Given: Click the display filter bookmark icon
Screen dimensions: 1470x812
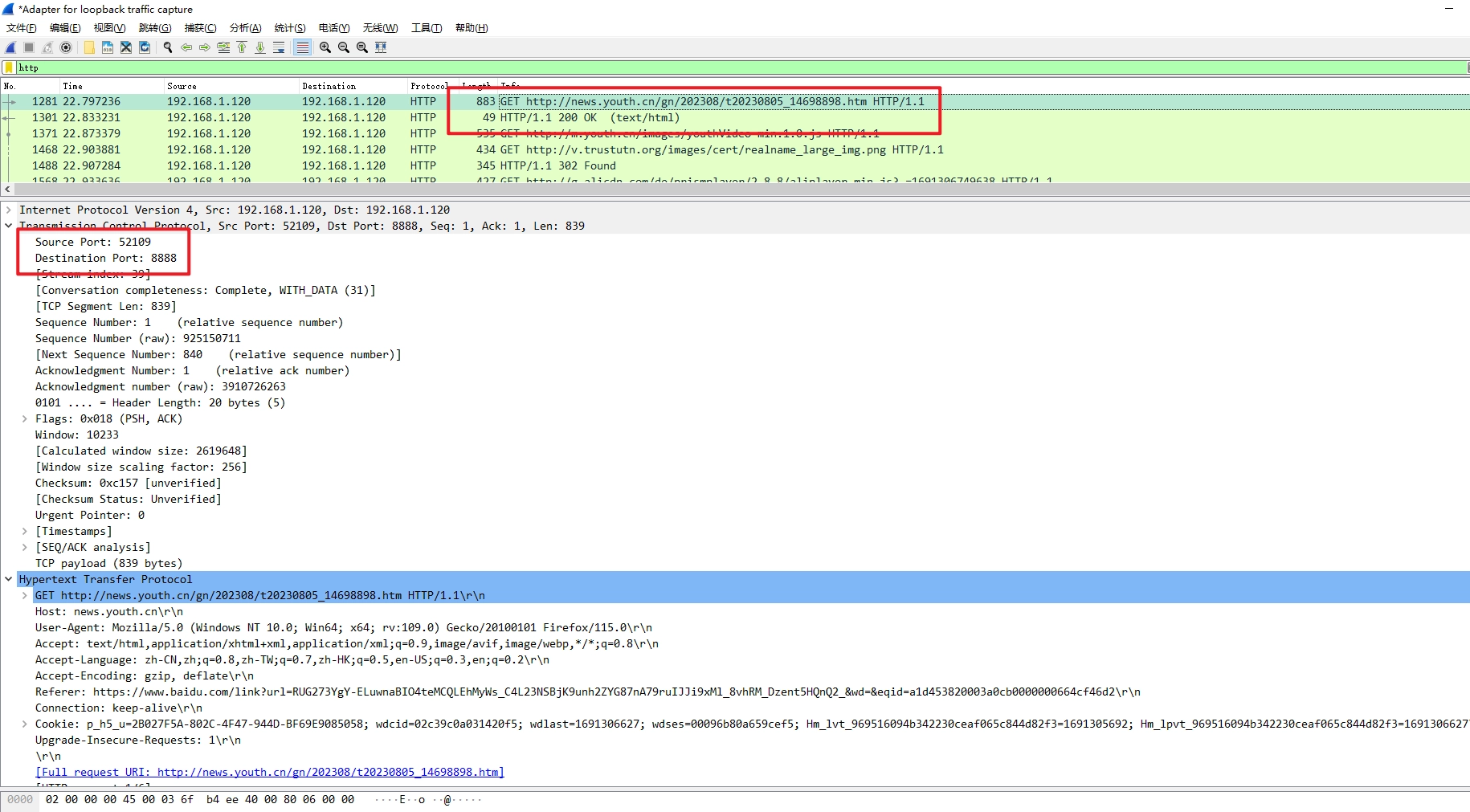Looking at the screenshot, I should coord(9,68).
